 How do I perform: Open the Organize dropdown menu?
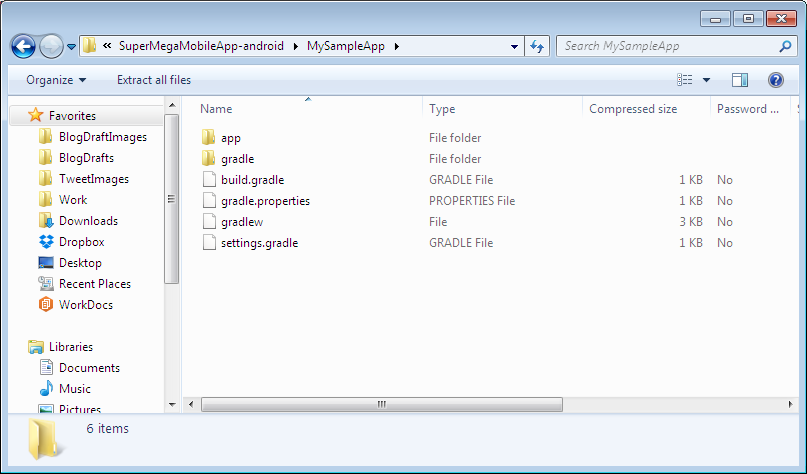[56, 80]
